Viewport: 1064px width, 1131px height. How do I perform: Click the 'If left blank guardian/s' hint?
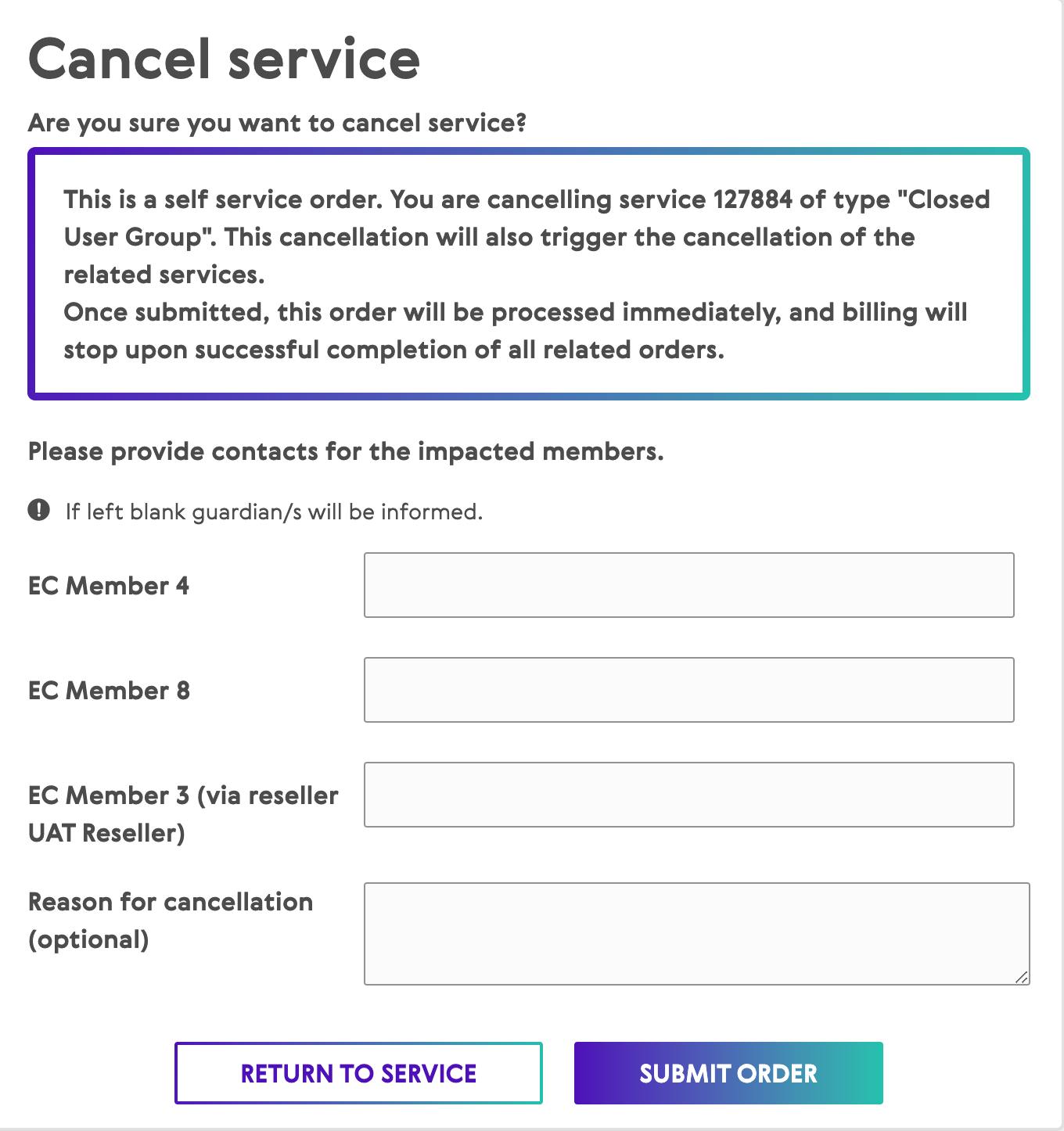[274, 512]
